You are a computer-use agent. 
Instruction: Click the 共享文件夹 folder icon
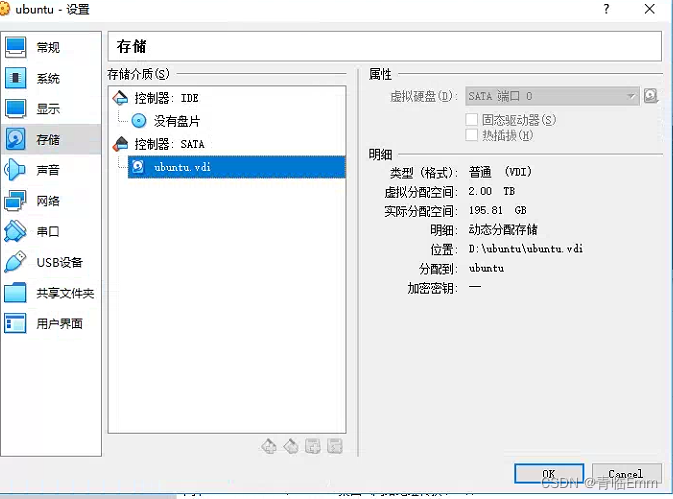[x=15, y=293]
